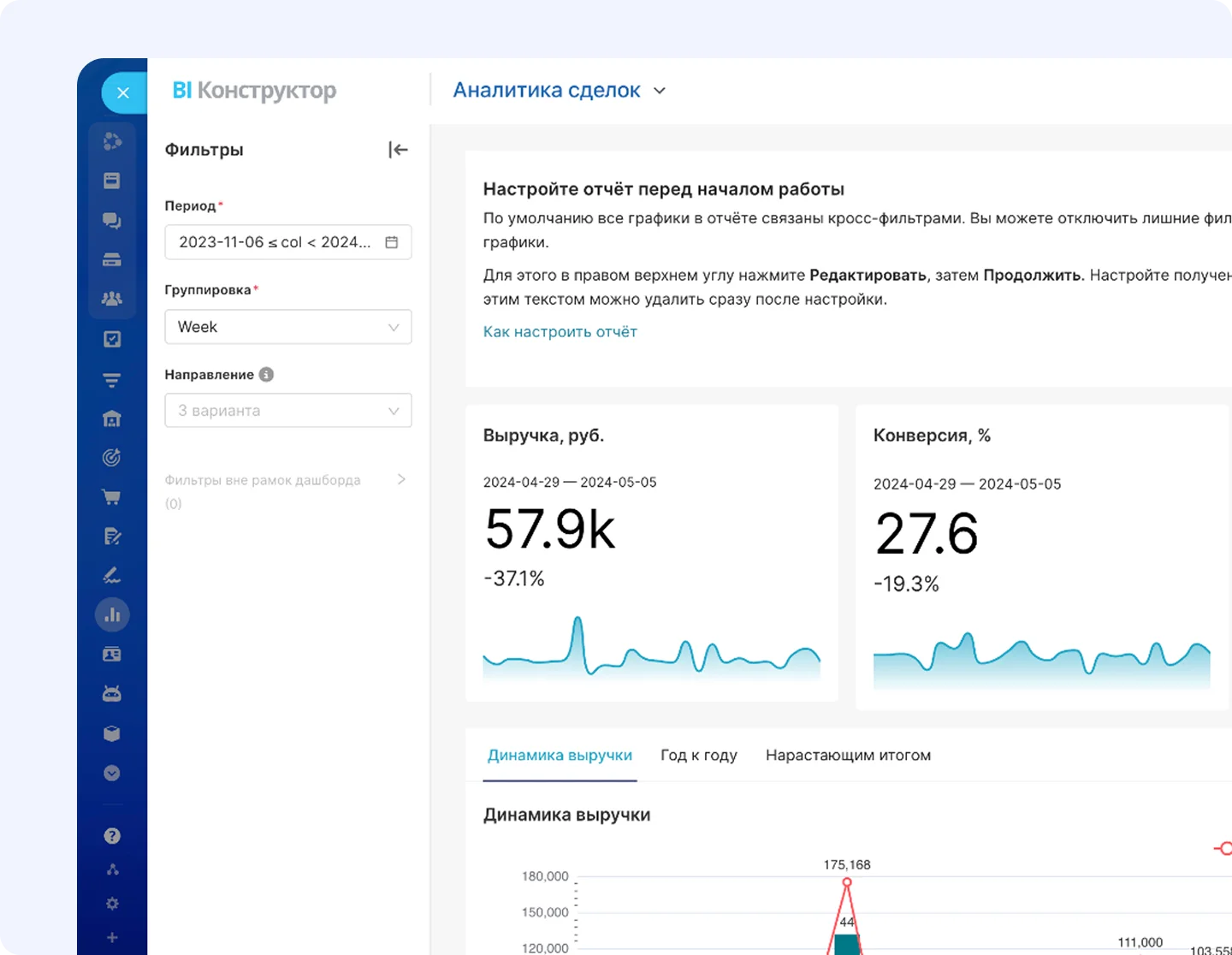
Task: Select the Нарастающим итогом tab
Action: pos(848,756)
